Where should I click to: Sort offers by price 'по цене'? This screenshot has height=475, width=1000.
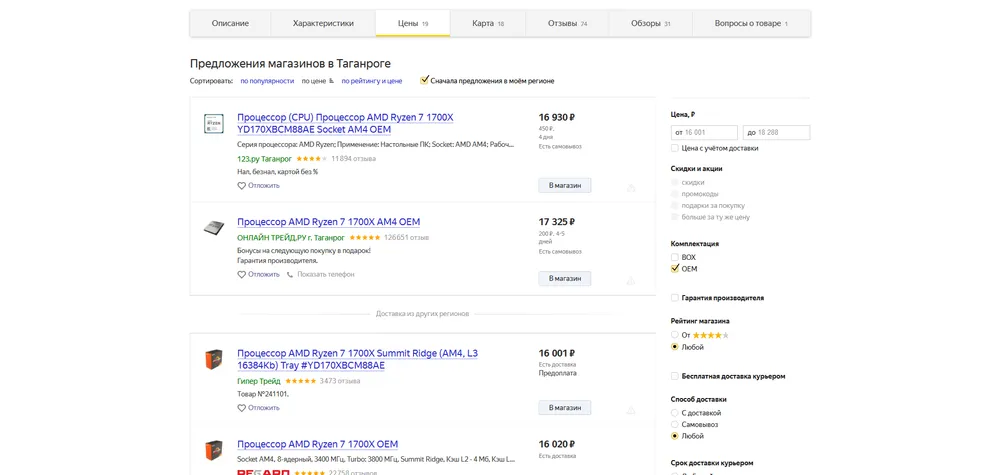[x=314, y=81]
